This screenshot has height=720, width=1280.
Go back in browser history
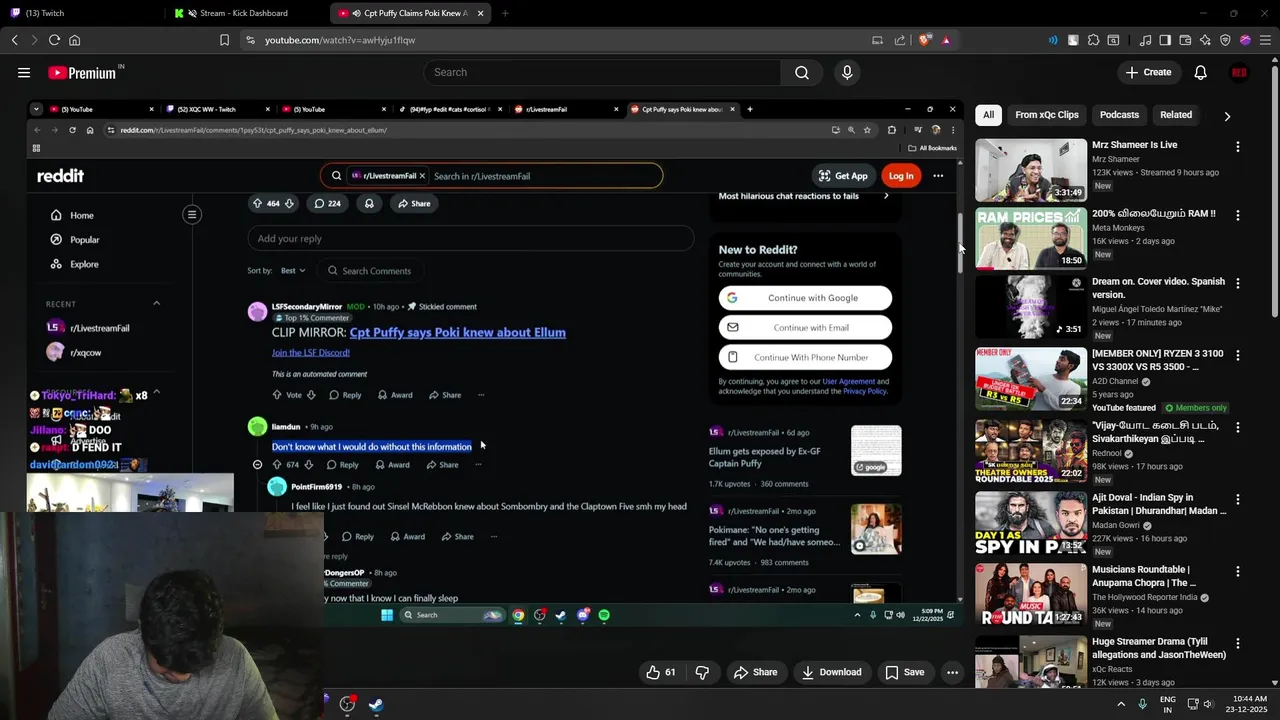(14, 40)
